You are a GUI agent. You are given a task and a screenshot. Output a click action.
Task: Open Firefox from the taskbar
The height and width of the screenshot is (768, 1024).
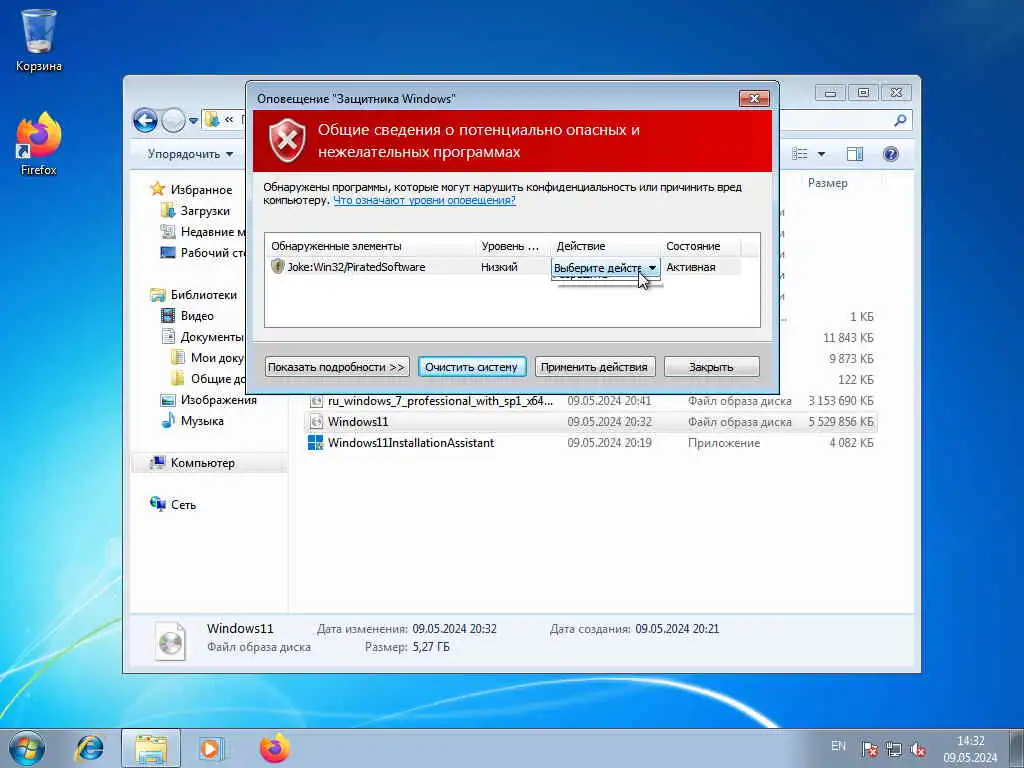pyautogui.click(x=274, y=748)
